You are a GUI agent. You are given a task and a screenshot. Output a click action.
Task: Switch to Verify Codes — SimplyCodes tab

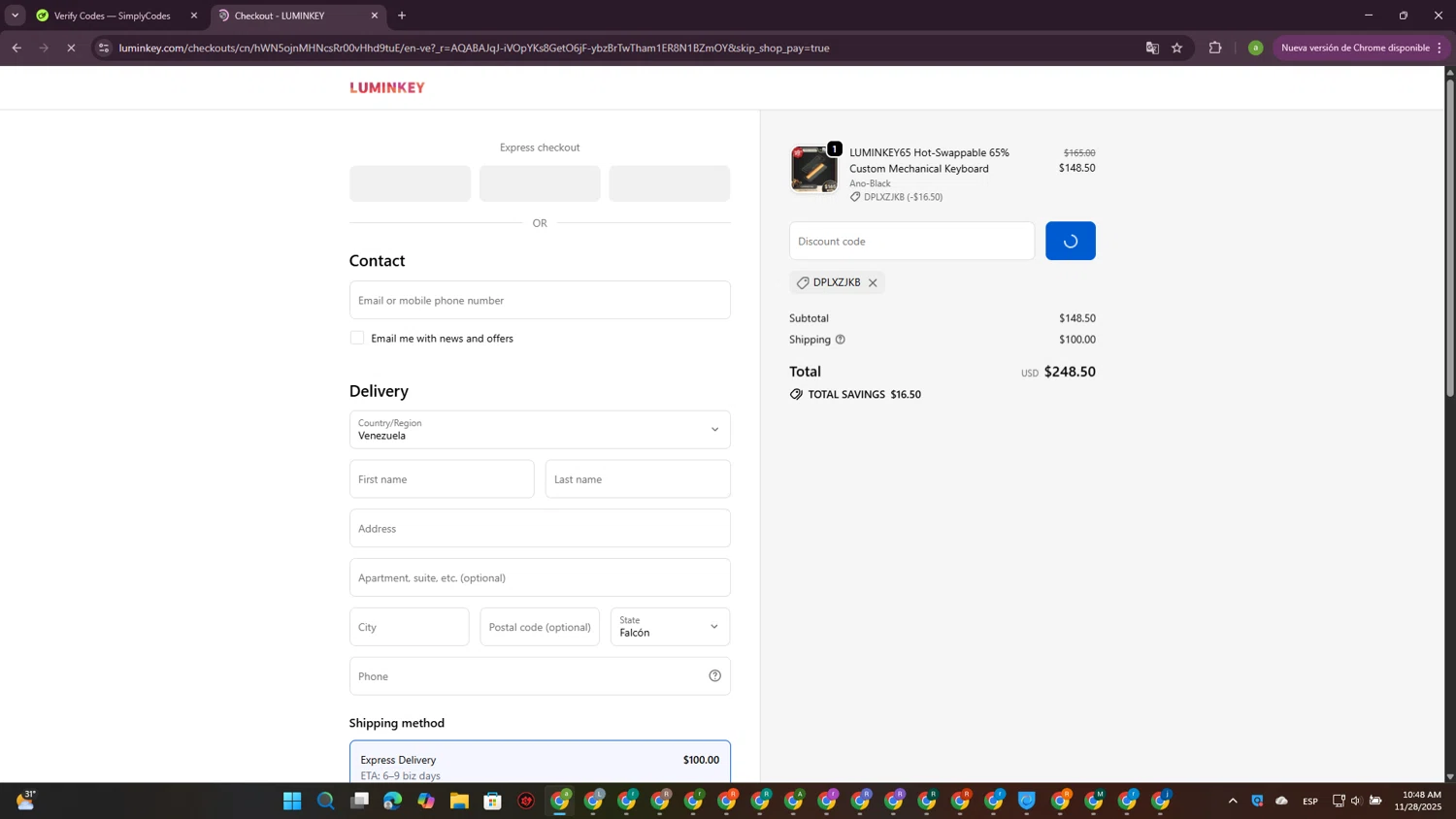point(112,16)
